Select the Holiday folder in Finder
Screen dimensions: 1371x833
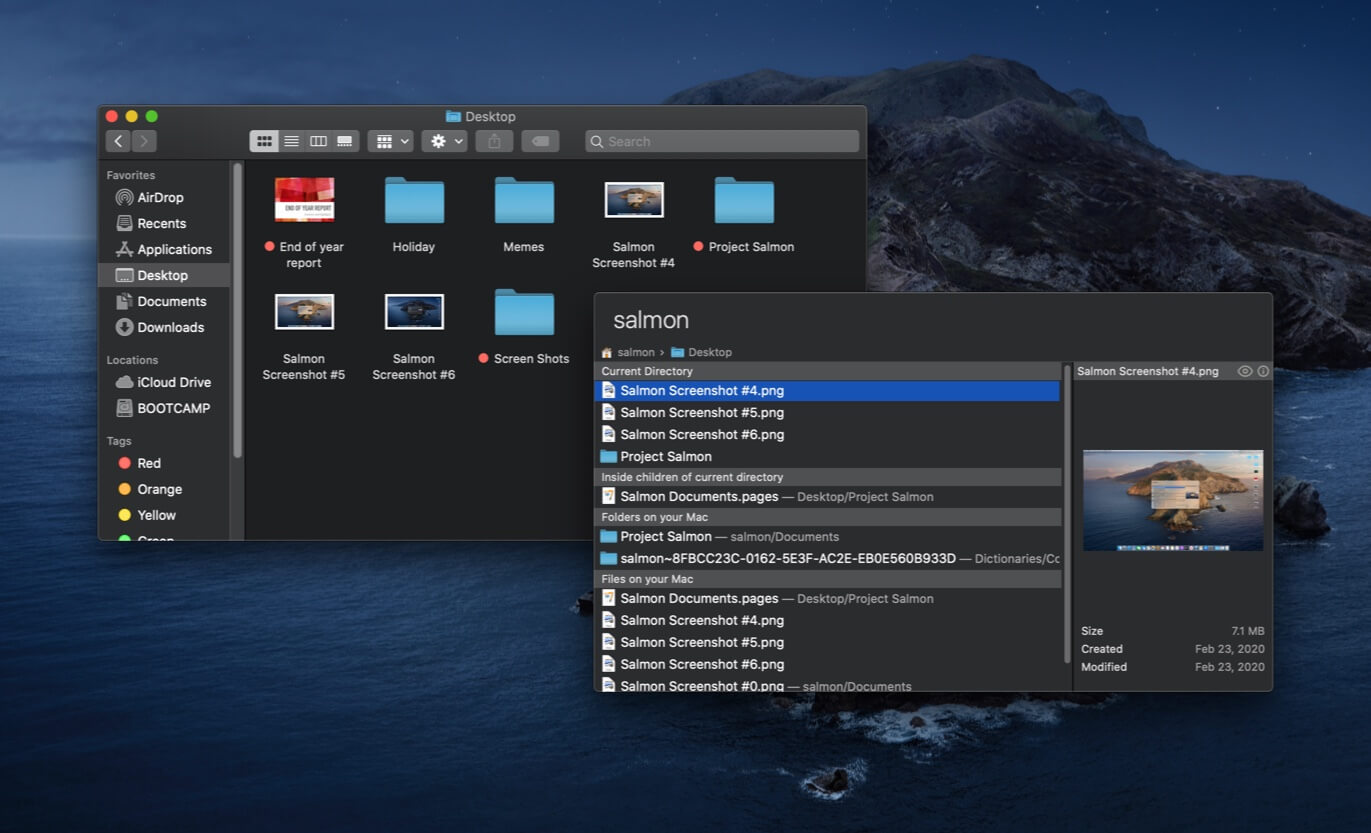(x=414, y=200)
